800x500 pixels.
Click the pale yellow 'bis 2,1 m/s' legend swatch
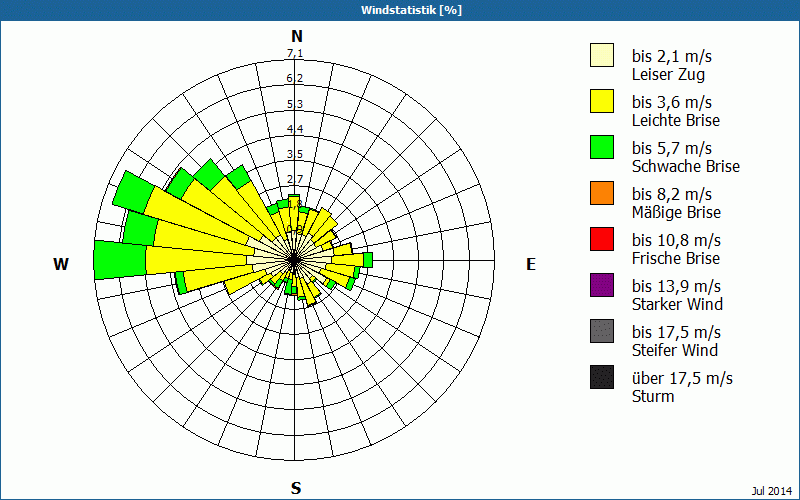tap(601, 55)
